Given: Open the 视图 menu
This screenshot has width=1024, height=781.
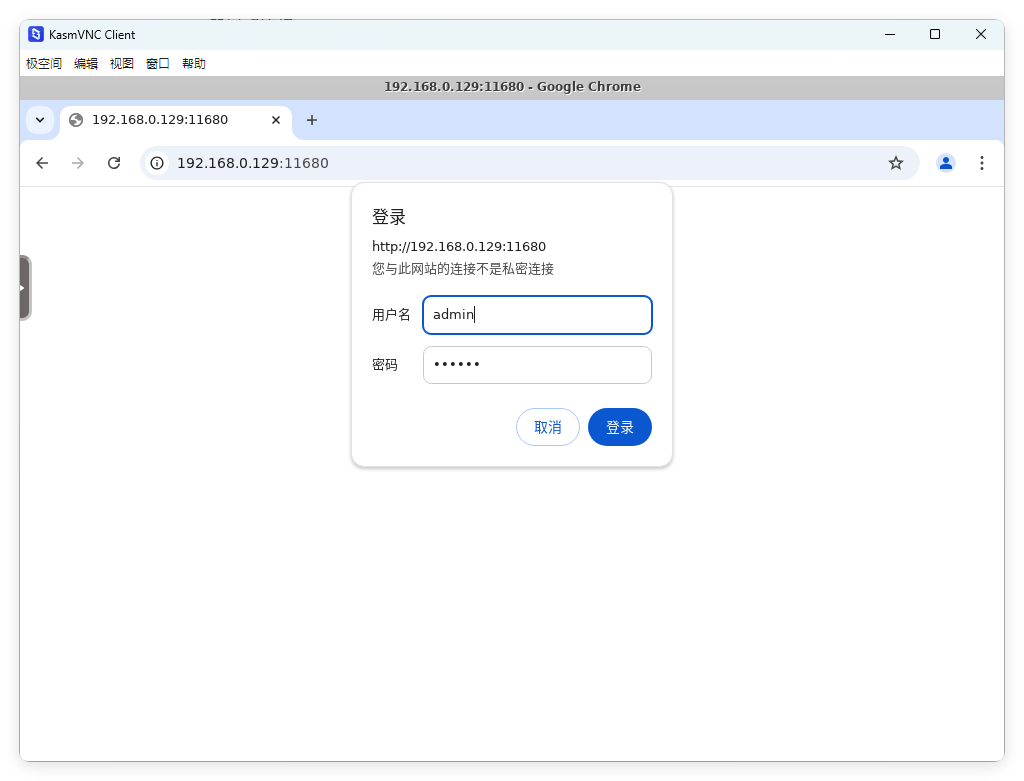Looking at the screenshot, I should [121, 63].
